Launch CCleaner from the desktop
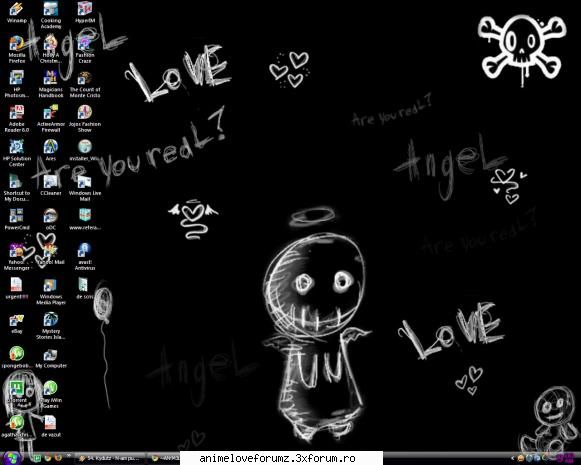 [x=51, y=185]
